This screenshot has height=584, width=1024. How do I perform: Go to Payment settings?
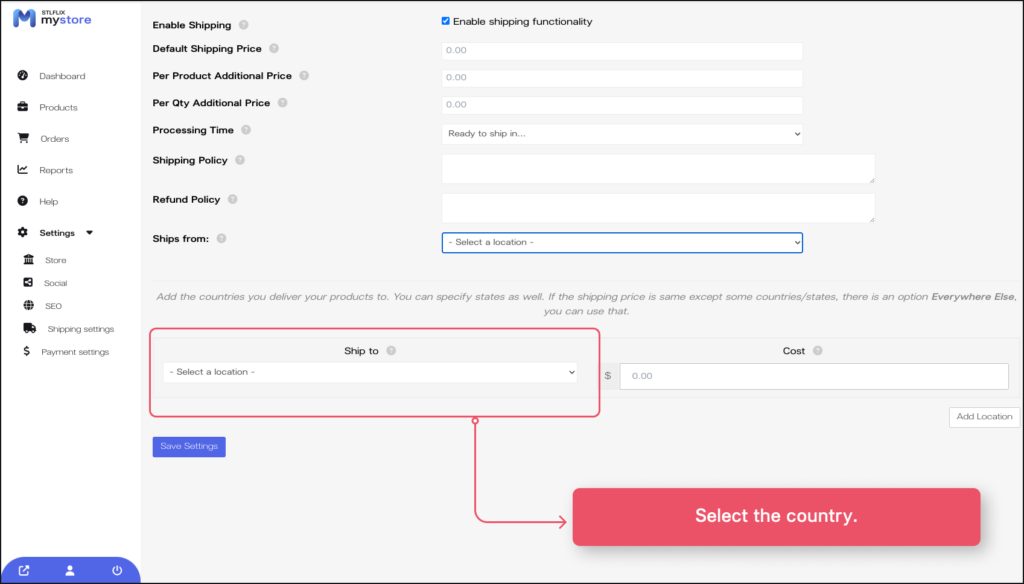[x=74, y=352]
